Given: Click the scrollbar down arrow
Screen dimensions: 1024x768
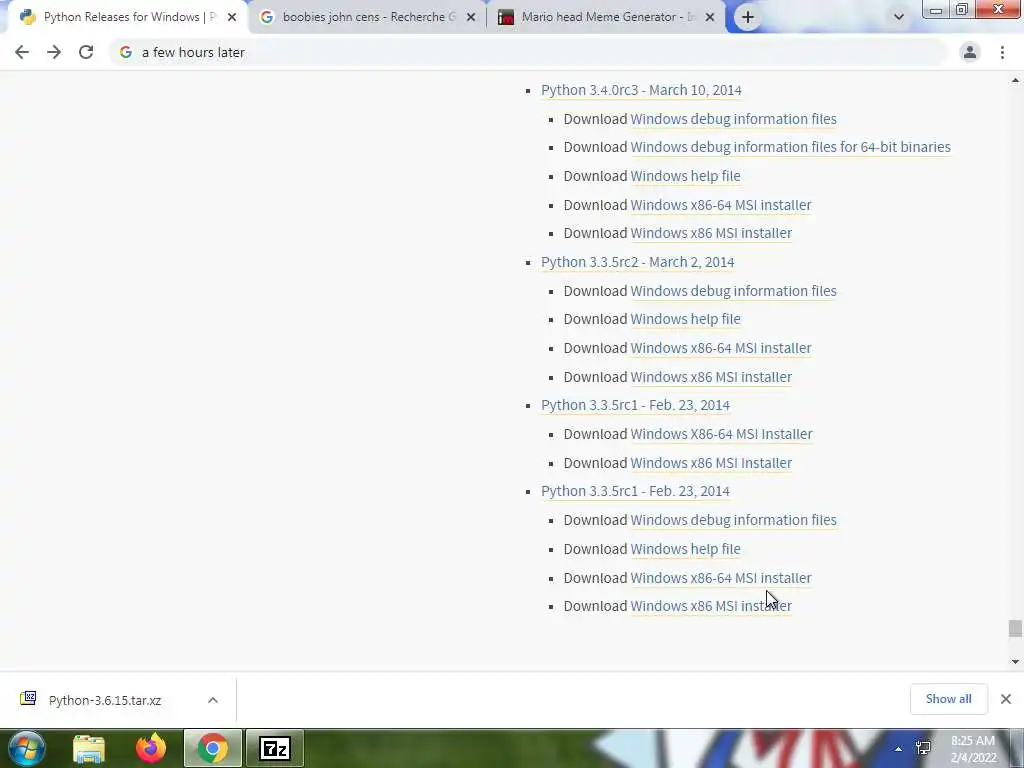Looking at the screenshot, I should click(x=1015, y=662).
